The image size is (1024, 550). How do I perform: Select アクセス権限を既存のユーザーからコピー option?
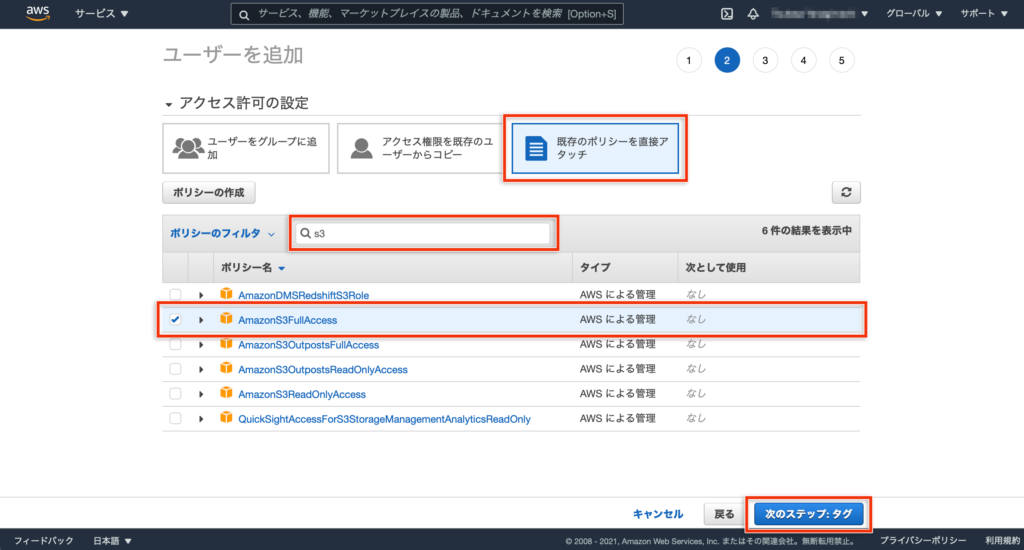coord(421,148)
